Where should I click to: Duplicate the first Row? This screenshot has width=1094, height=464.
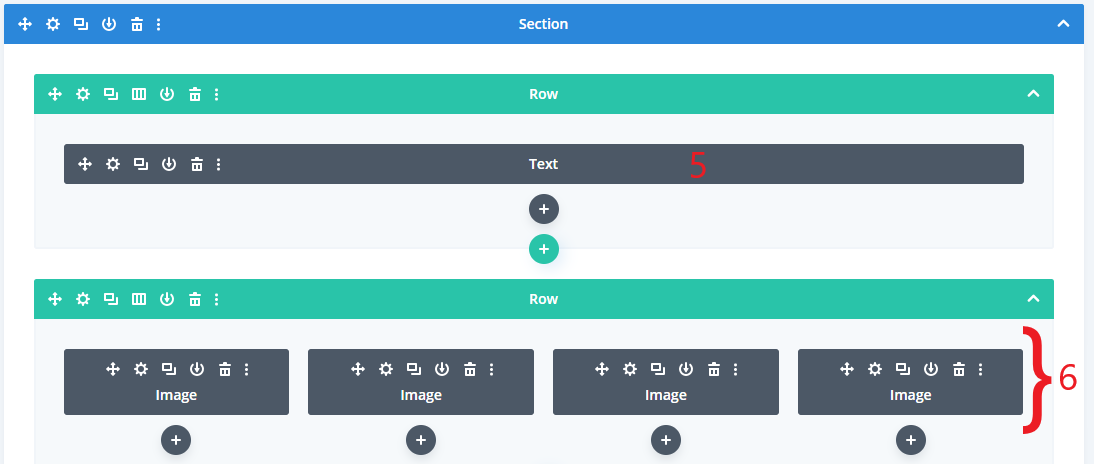pyautogui.click(x=111, y=94)
